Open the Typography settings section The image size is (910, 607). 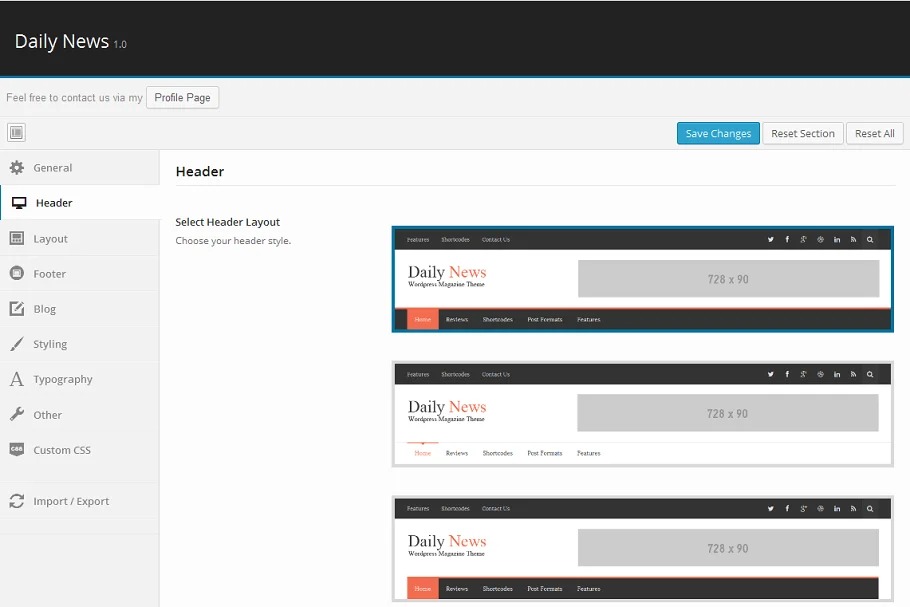[62, 380]
